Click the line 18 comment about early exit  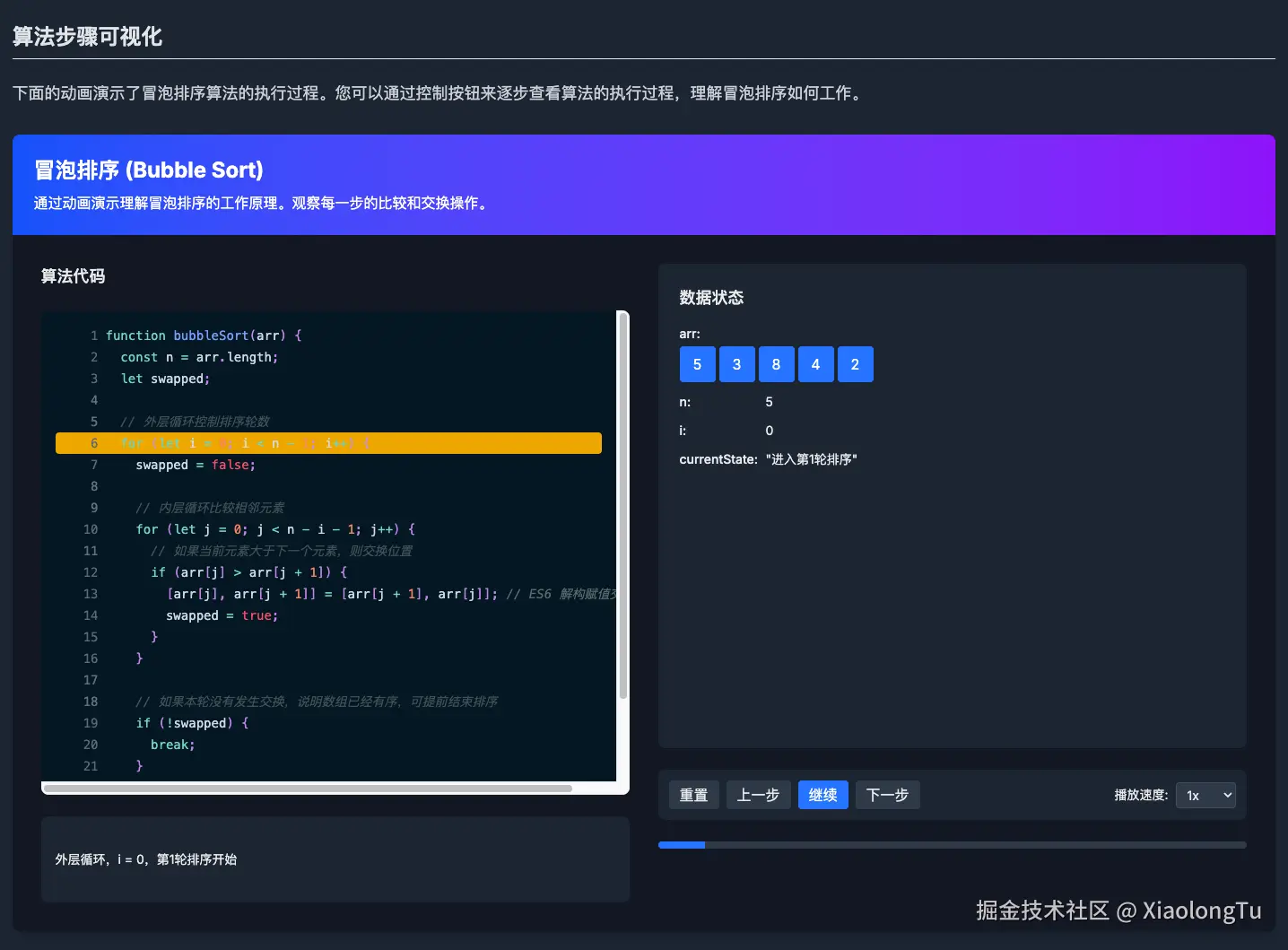(317, 702)
